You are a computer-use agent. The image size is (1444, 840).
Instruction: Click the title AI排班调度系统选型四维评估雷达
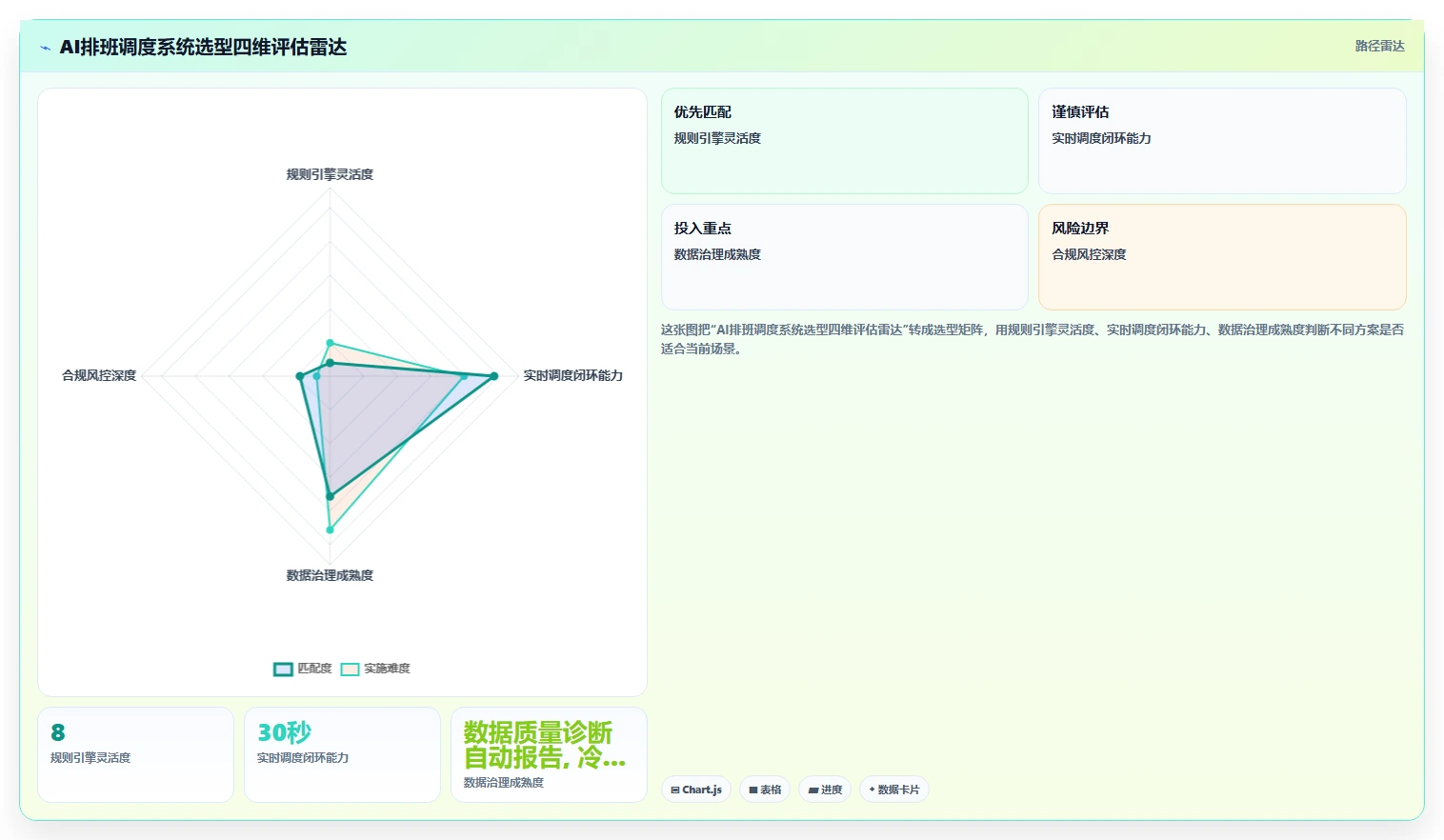203,47
